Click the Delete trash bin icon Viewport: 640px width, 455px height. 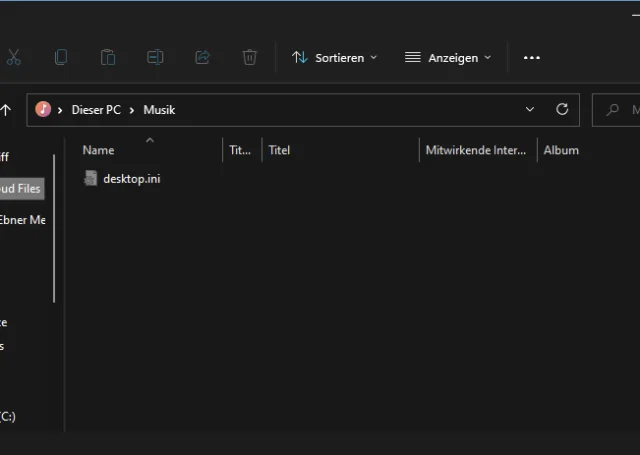[x=250, y=58]
